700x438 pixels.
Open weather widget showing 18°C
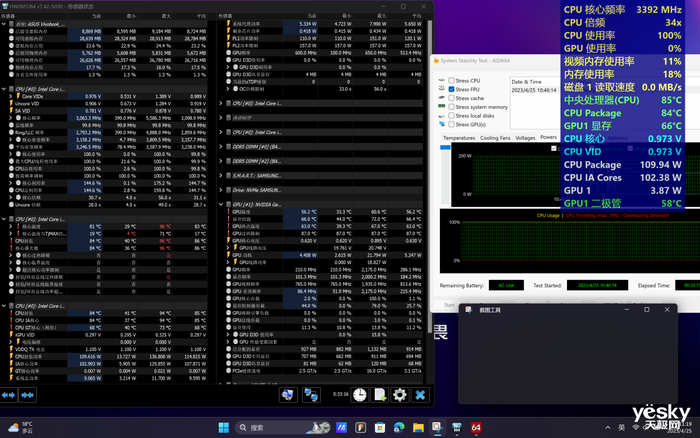click(21, 427)
